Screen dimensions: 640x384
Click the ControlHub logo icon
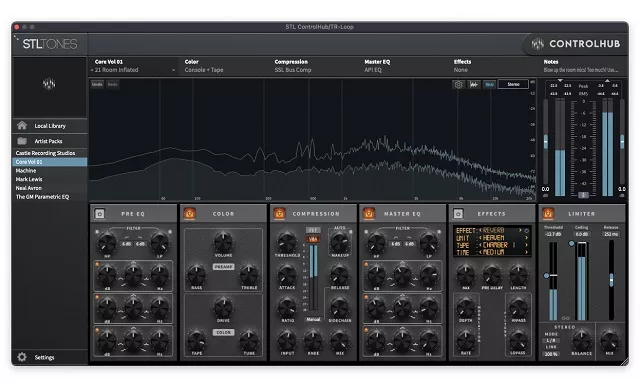point(538,44)
